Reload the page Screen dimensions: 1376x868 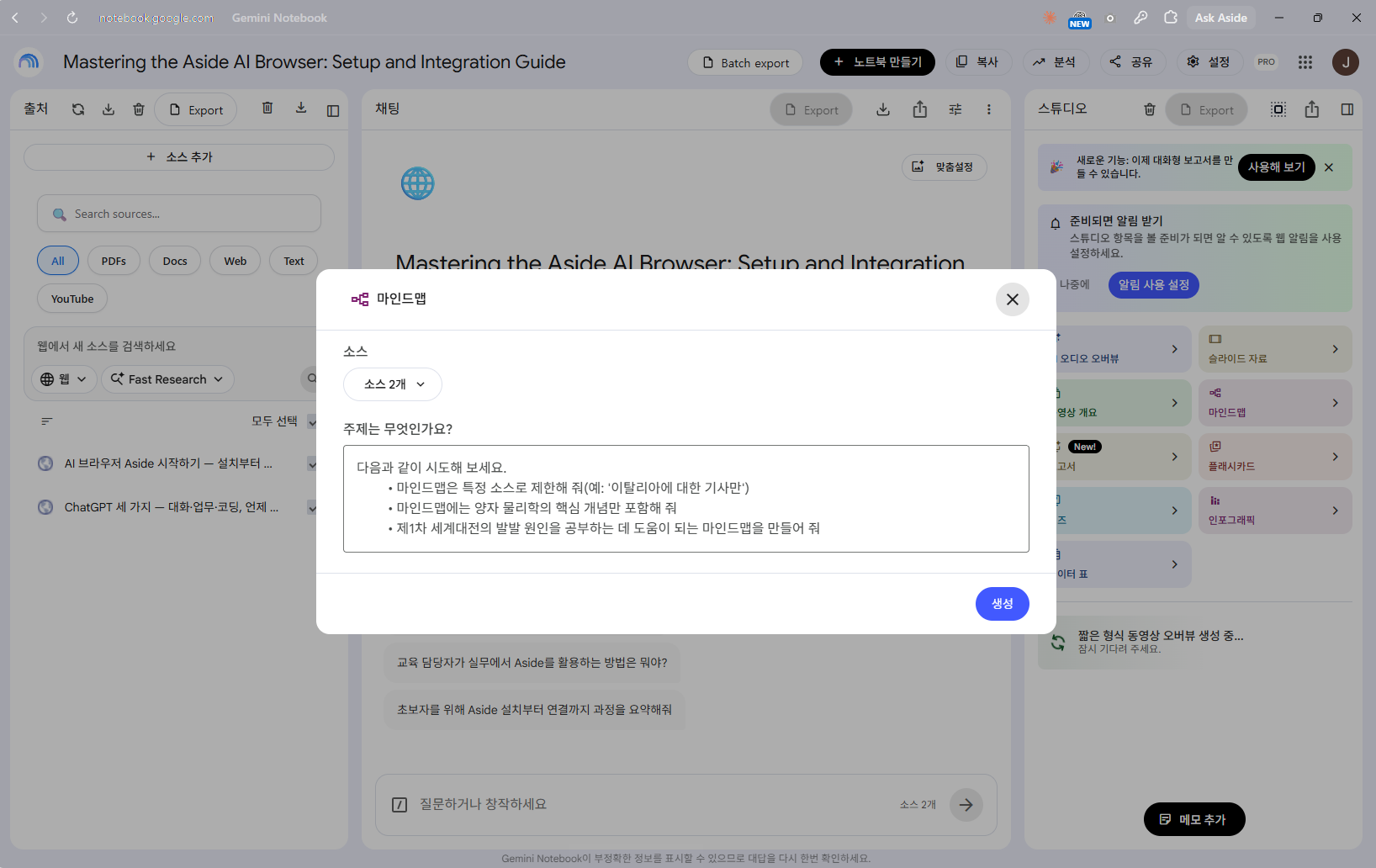coord(72,18)
